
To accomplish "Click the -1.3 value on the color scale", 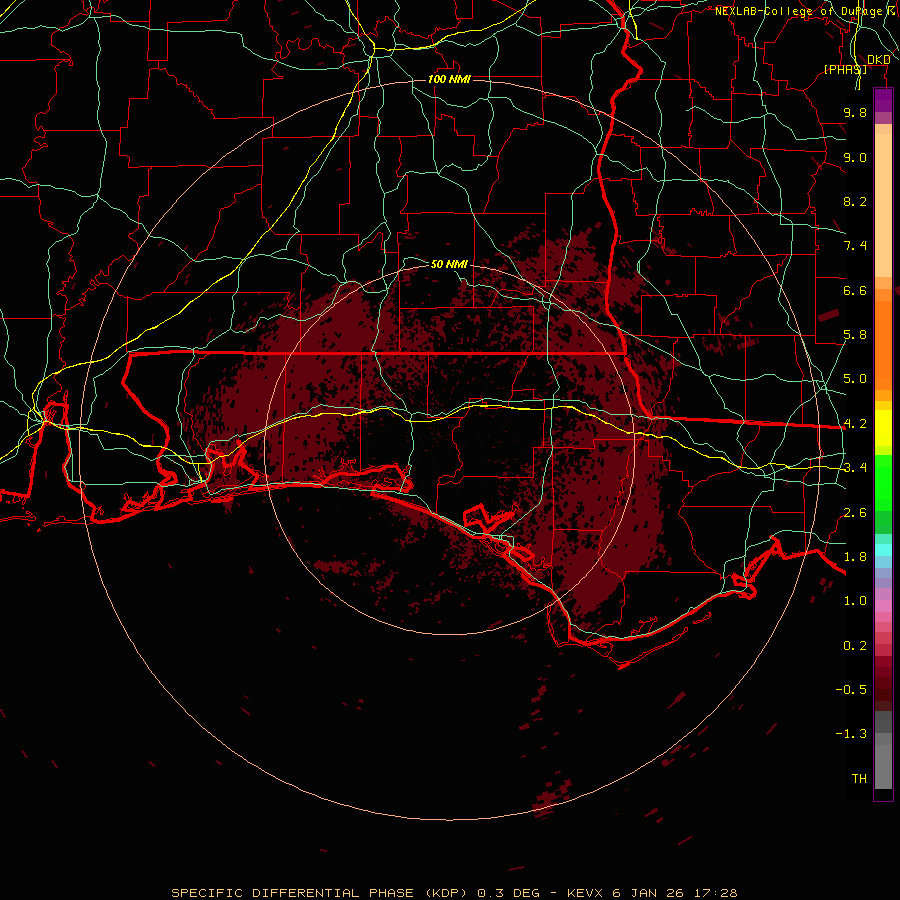I will click(851, 734).
